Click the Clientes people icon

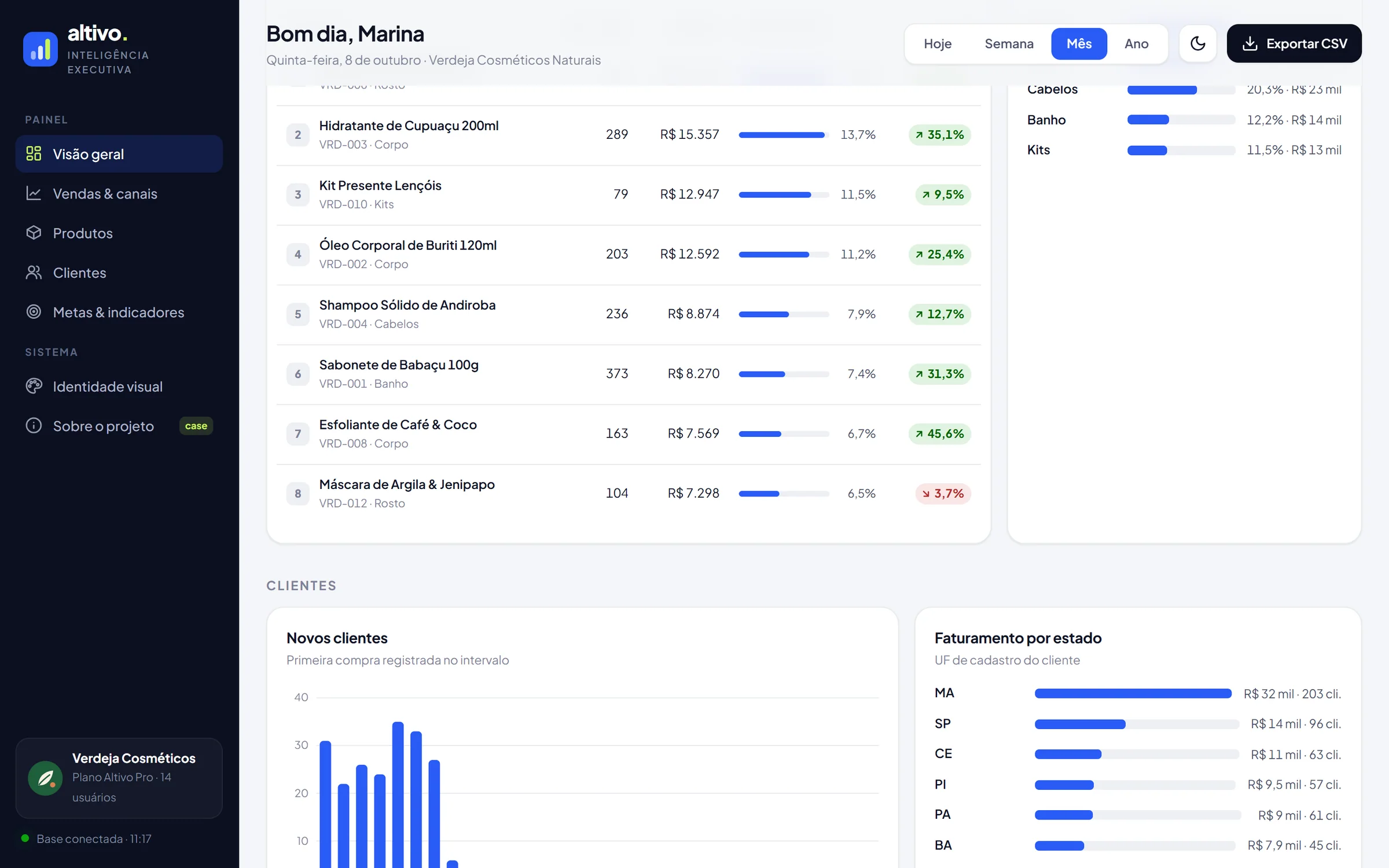click(34, 272)
